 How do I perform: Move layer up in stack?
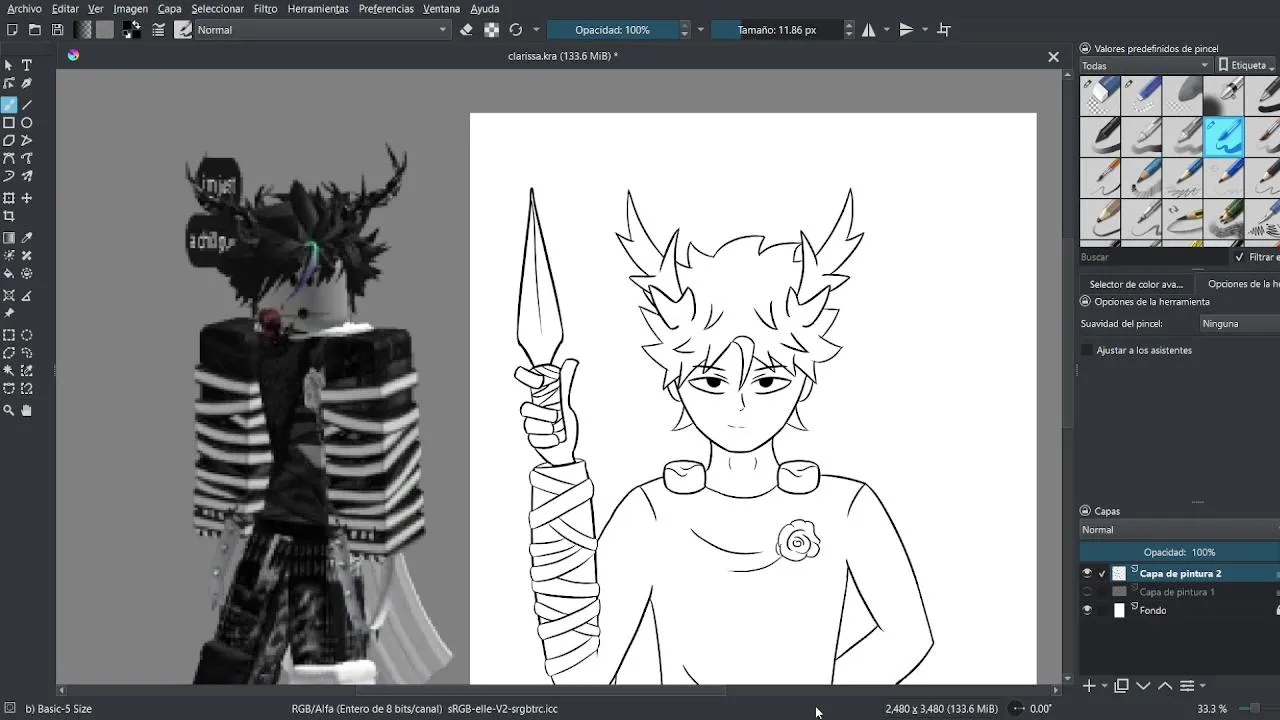pyautogui.click(x=1165, y=686)
